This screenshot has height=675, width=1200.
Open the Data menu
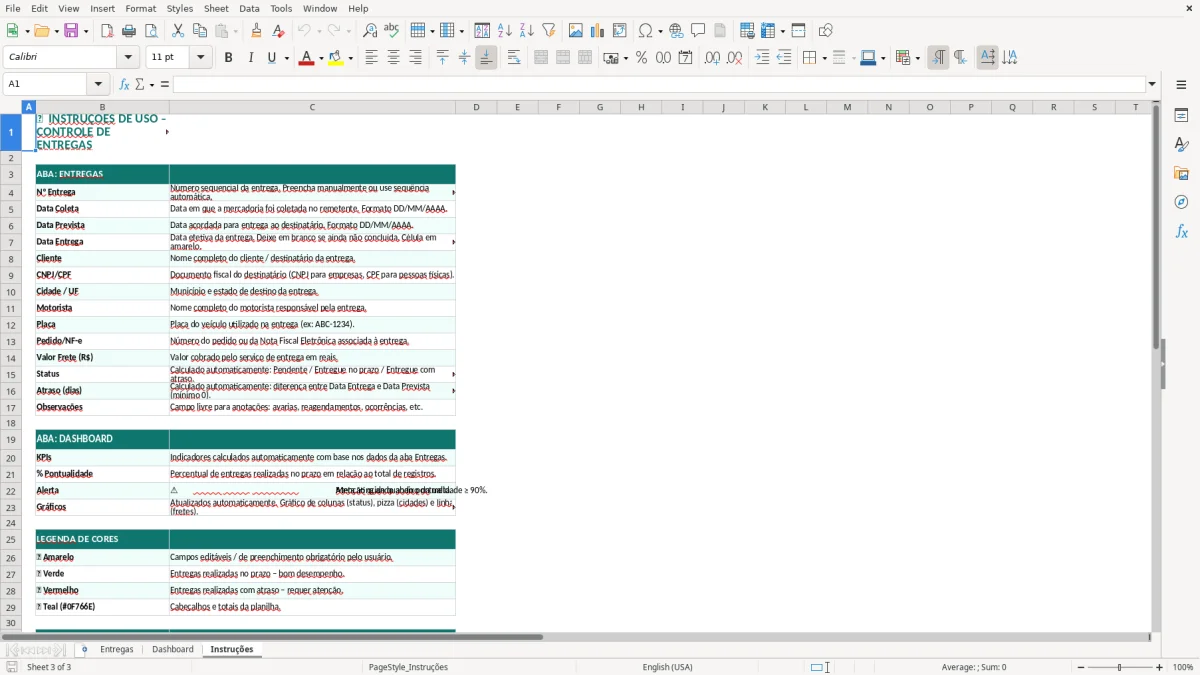[x=249, y=8]
